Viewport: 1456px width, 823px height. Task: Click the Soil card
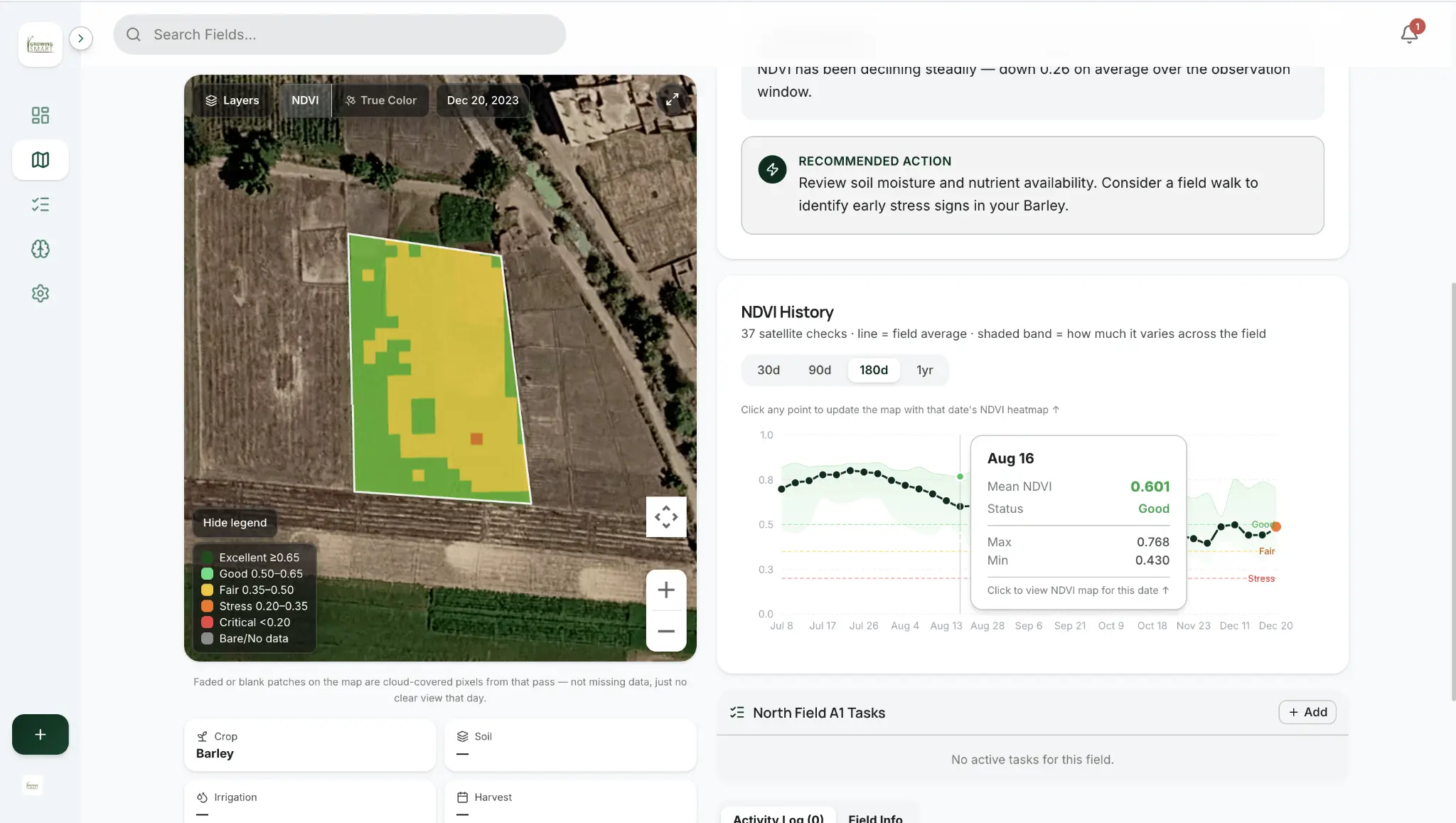(570, 745)
